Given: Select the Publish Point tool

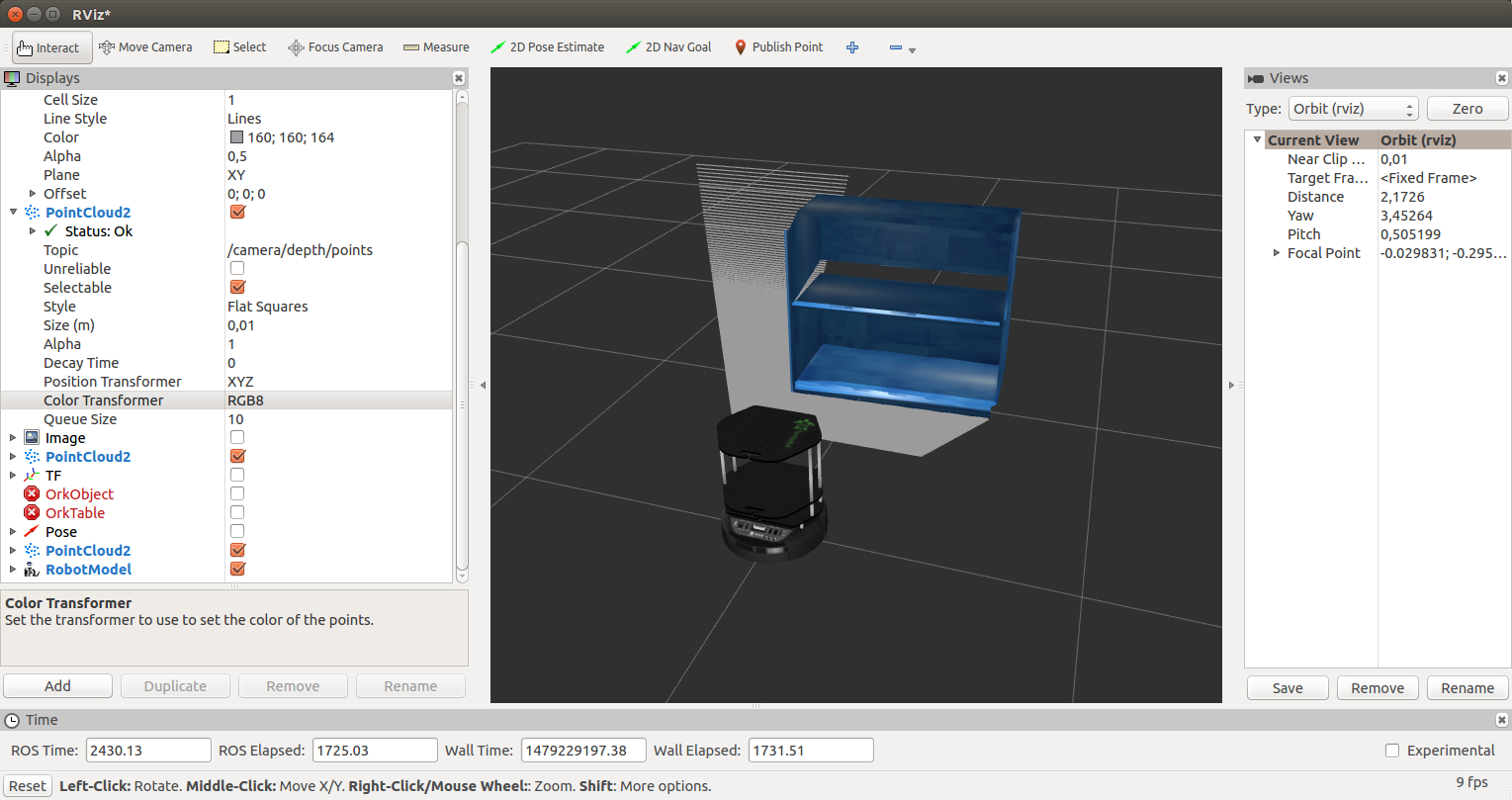Looking at the screenshot, I should click(778, 47).
